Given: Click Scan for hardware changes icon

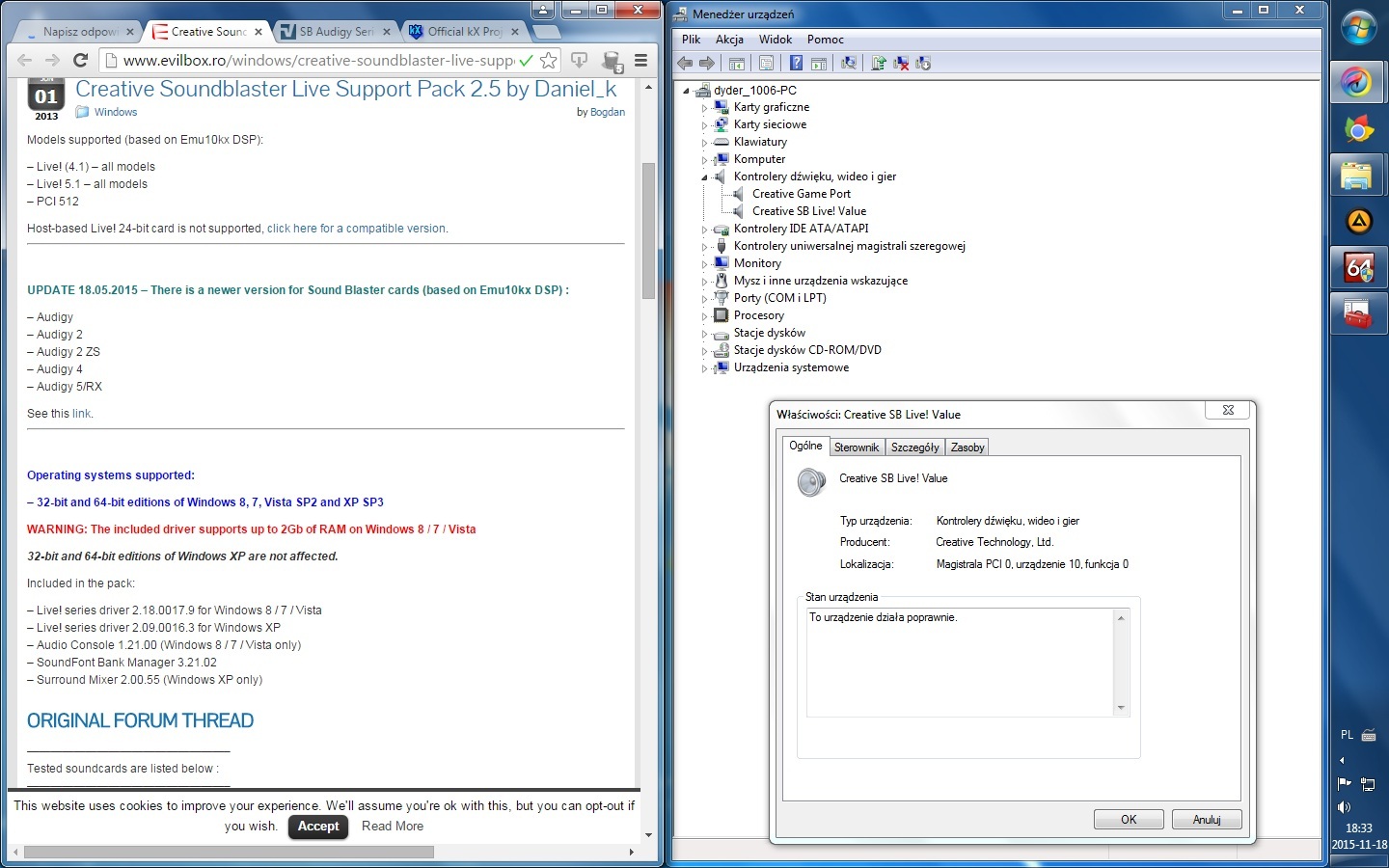Looking at the screenshot, I should pyautogui.click(x=849, y=64).
